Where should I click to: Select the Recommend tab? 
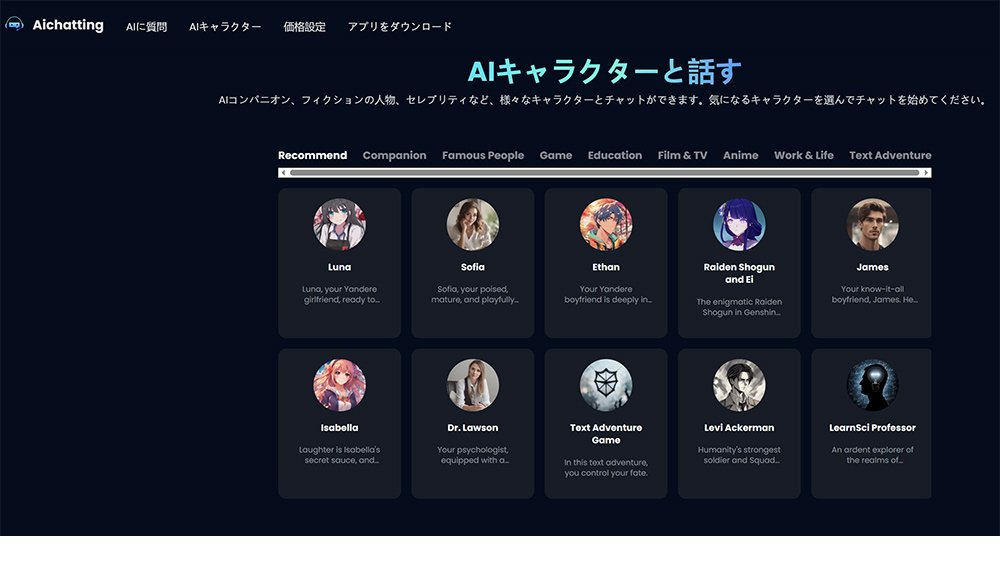pos(312,155)
